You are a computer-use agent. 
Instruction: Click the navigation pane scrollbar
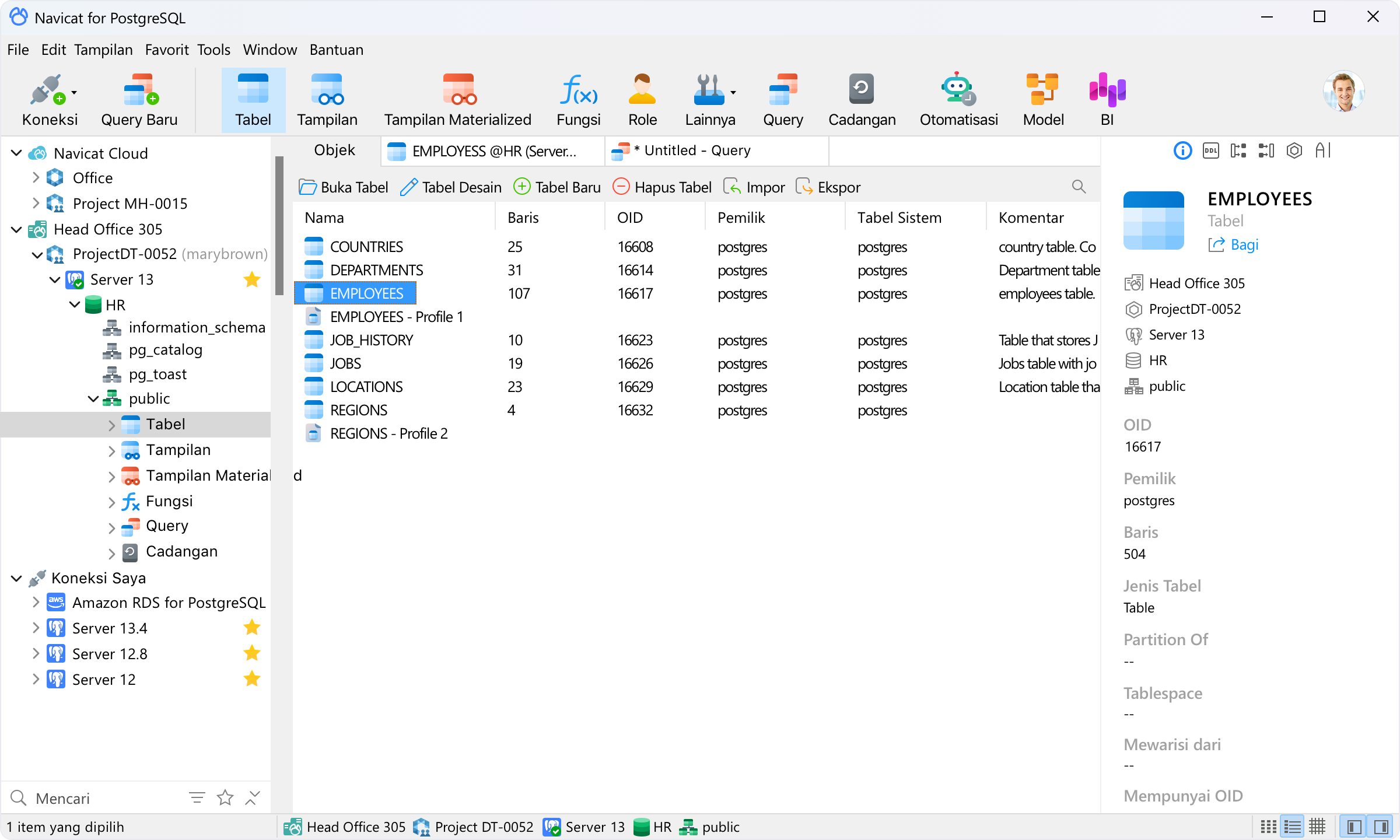279,225
